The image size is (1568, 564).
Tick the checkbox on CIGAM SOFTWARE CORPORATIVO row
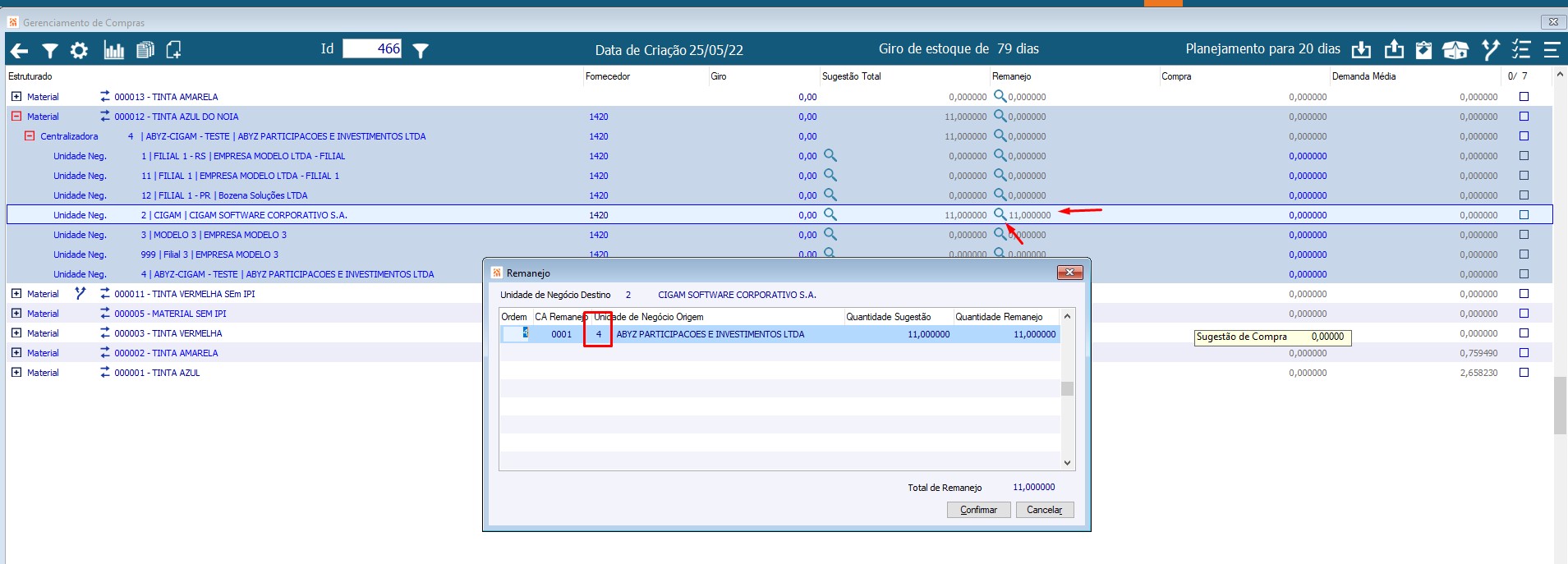pos(1524,215)
